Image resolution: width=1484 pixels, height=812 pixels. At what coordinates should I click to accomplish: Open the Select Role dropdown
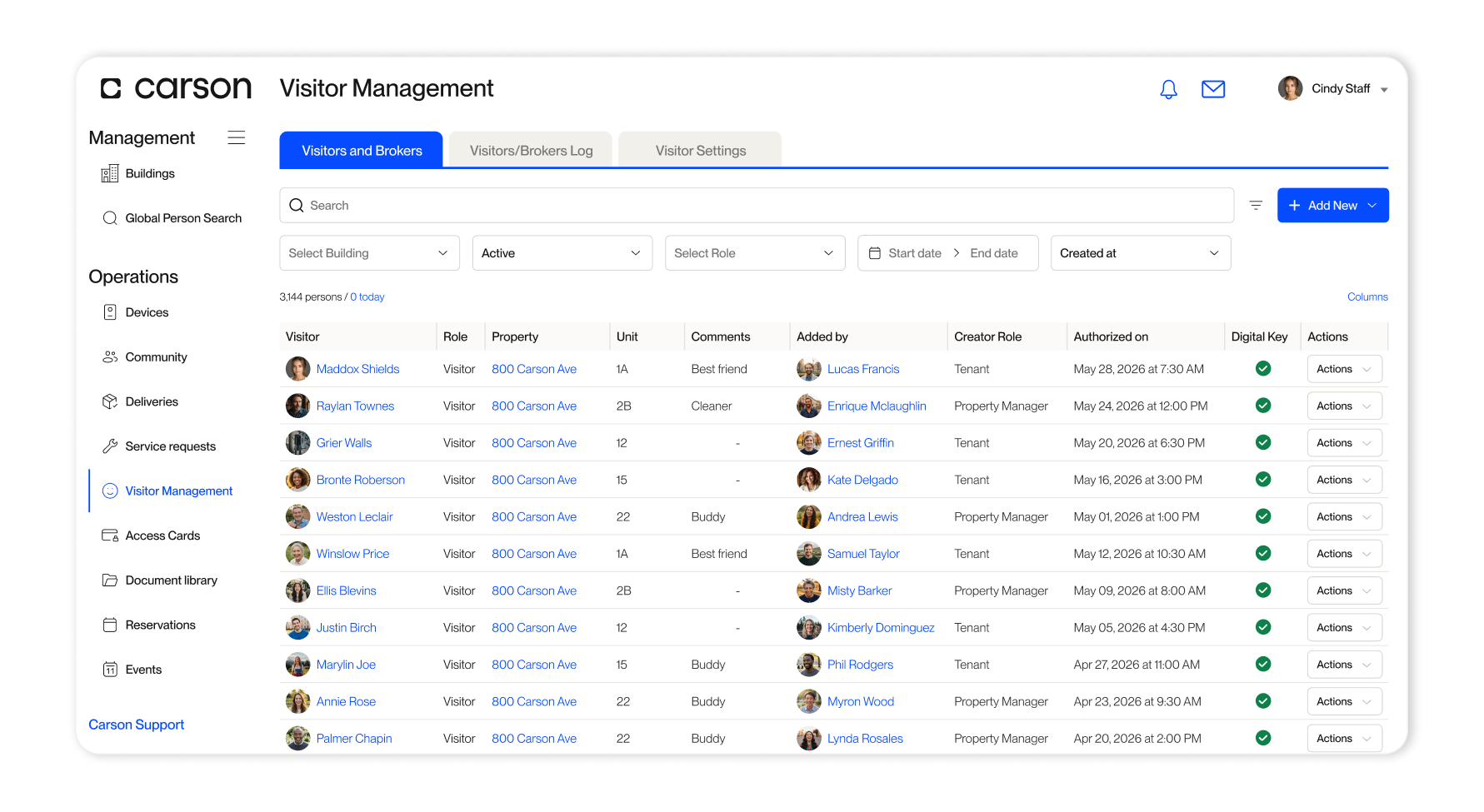pos(755,253)
